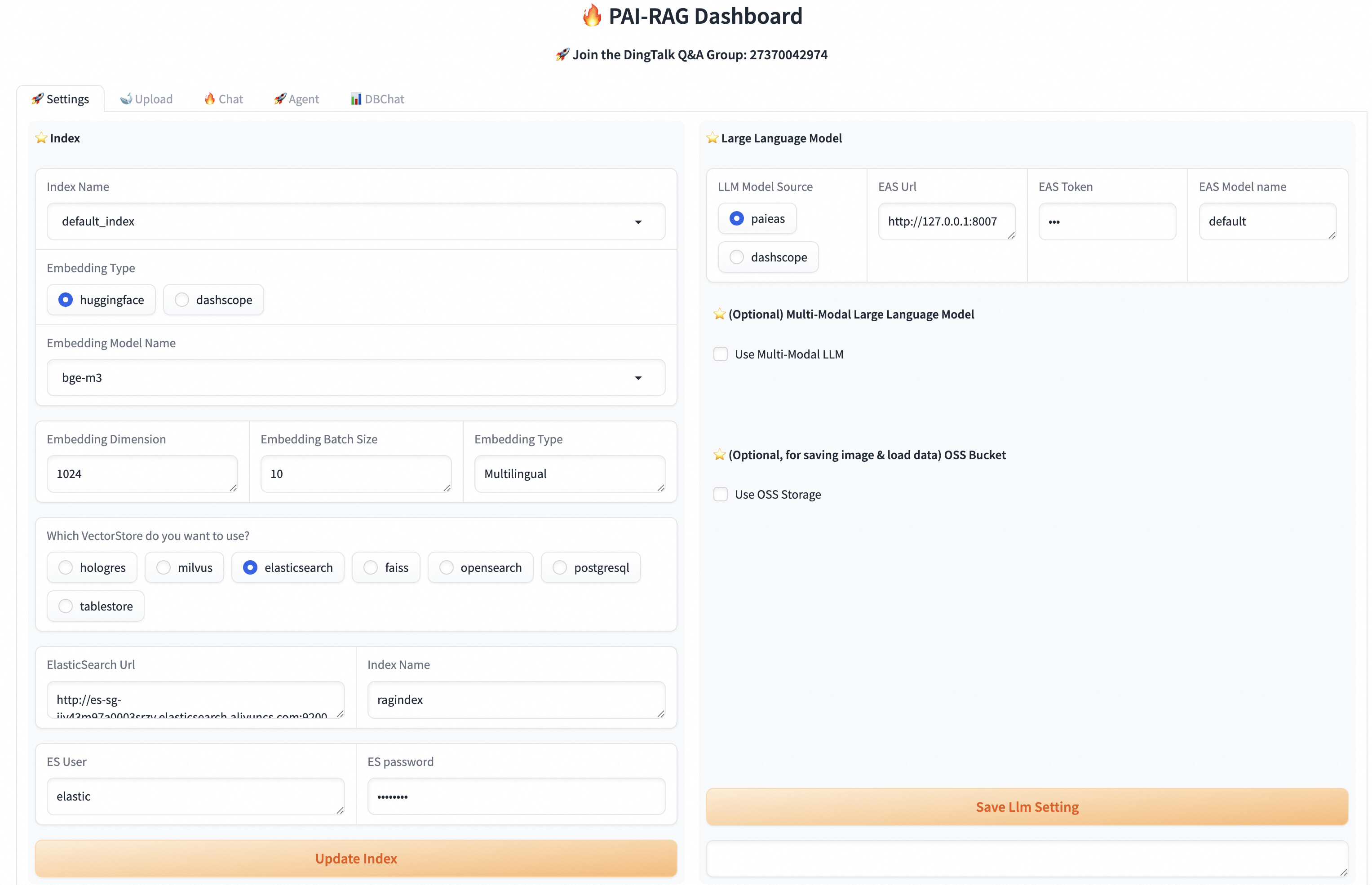
Task: Click the star icon beside OSS Bucket heading
Action: (719, 455)
